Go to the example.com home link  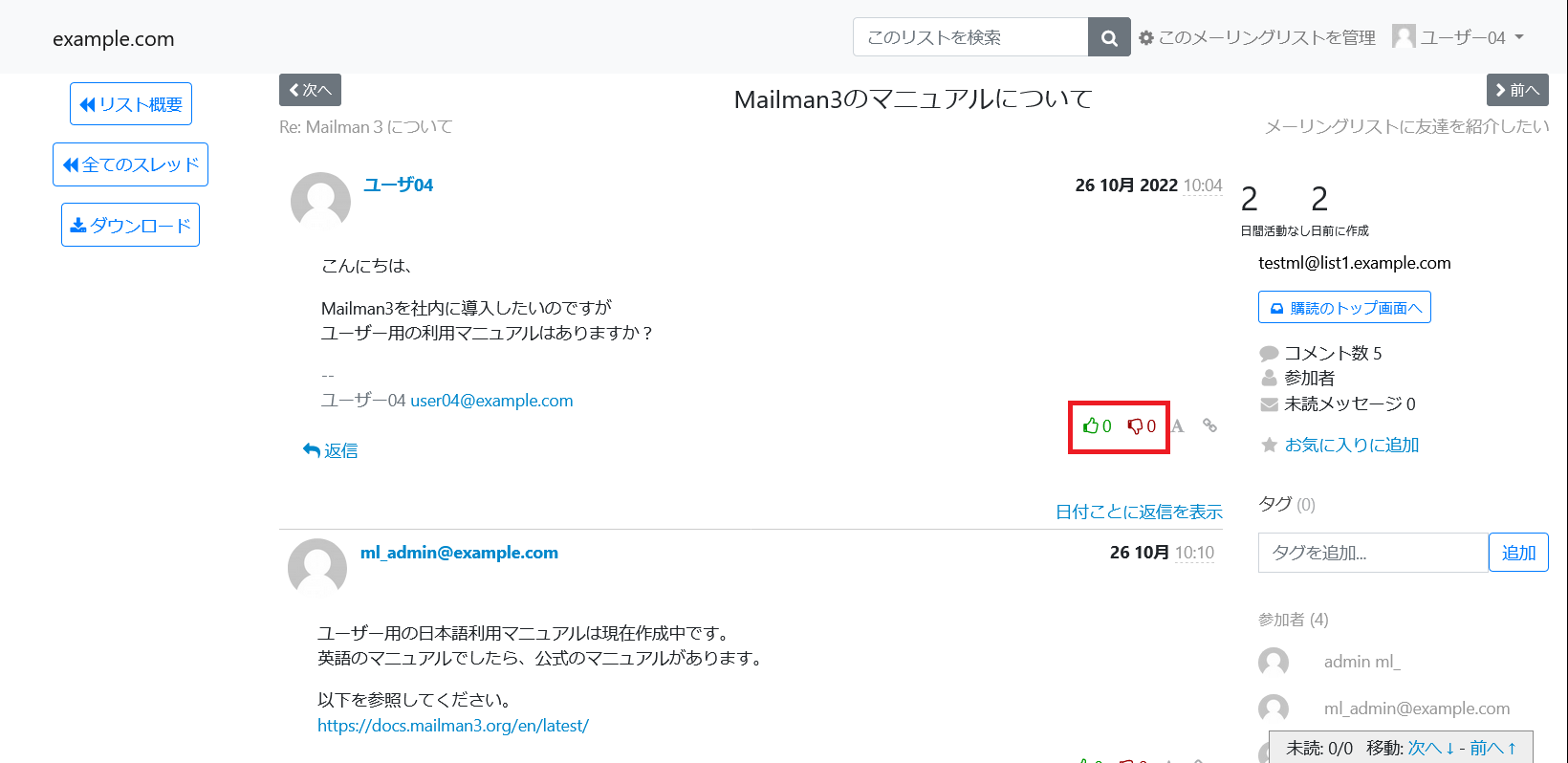pos(114,39)
